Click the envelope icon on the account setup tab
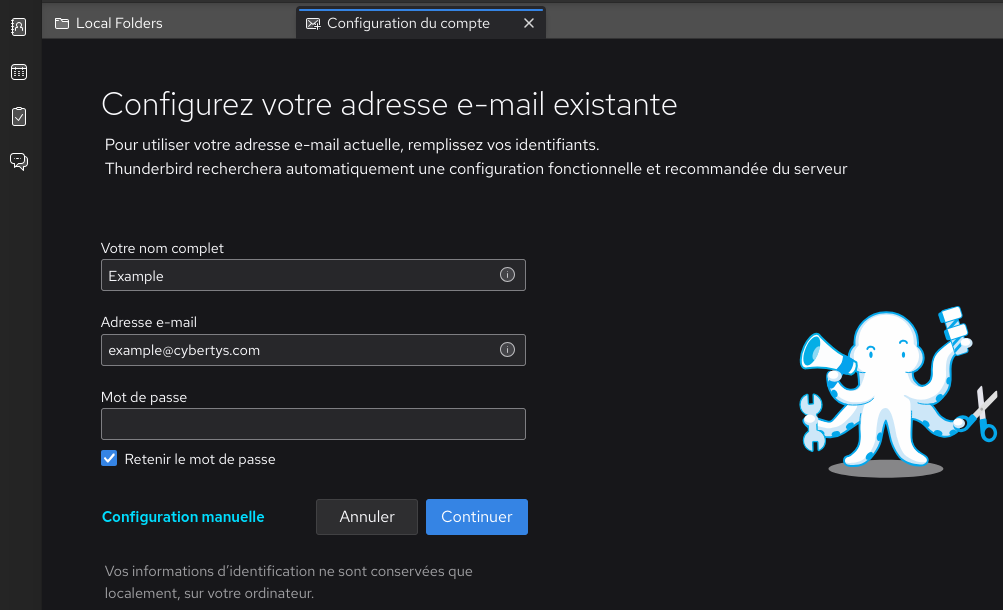This screenshot has width=1003, height=610. (x=314, y=22)
